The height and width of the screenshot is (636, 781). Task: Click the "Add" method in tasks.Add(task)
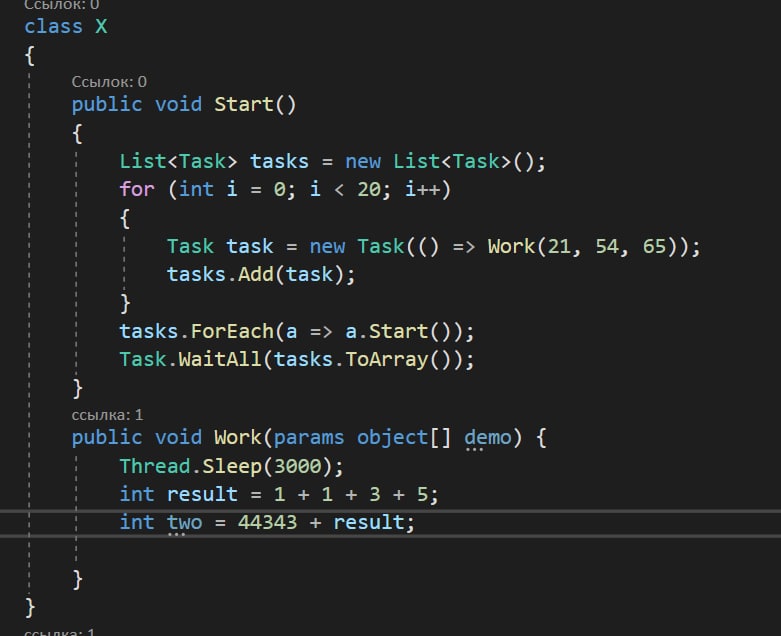[255, 274]
